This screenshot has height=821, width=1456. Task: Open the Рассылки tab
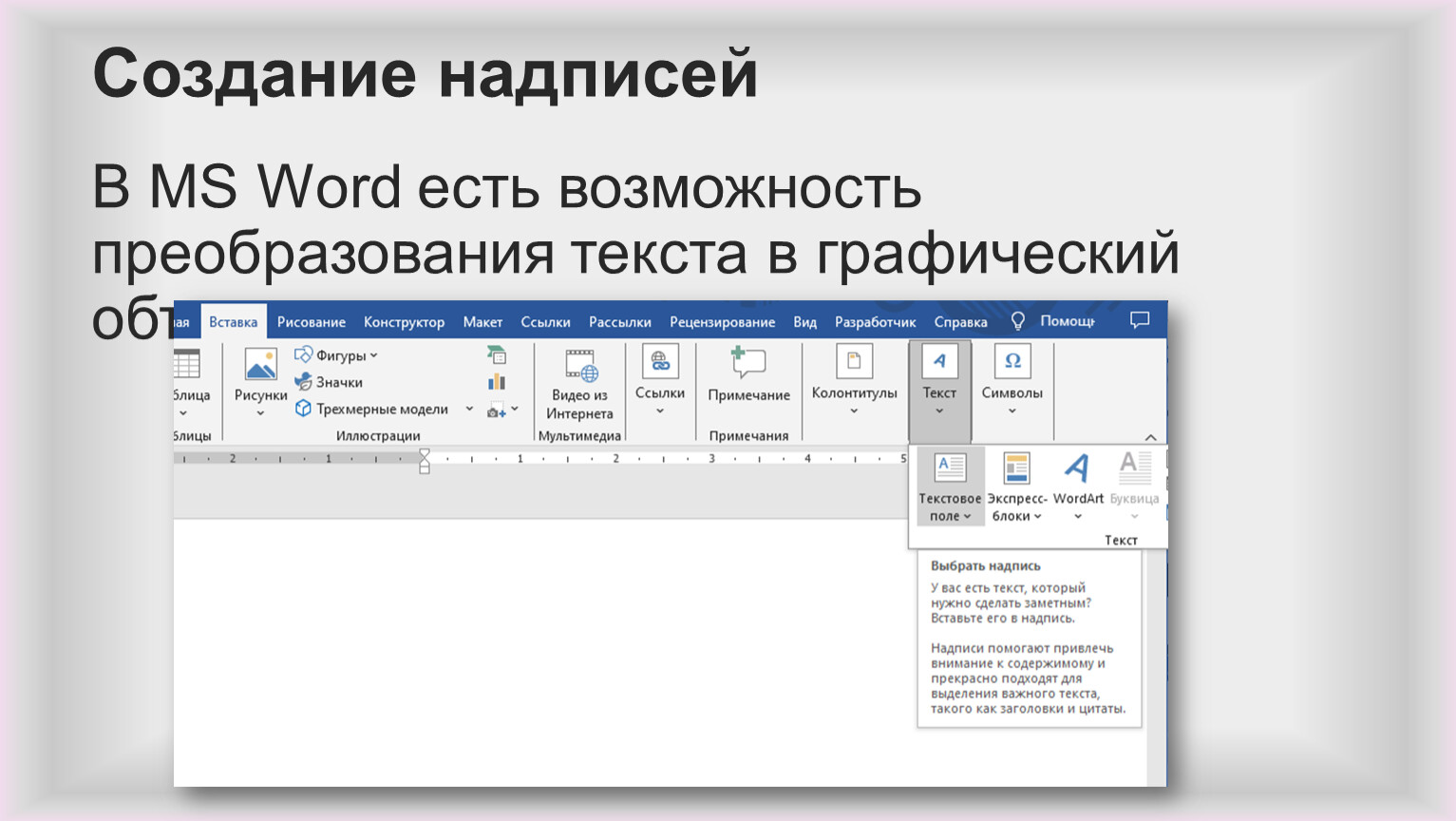point(620,322)
